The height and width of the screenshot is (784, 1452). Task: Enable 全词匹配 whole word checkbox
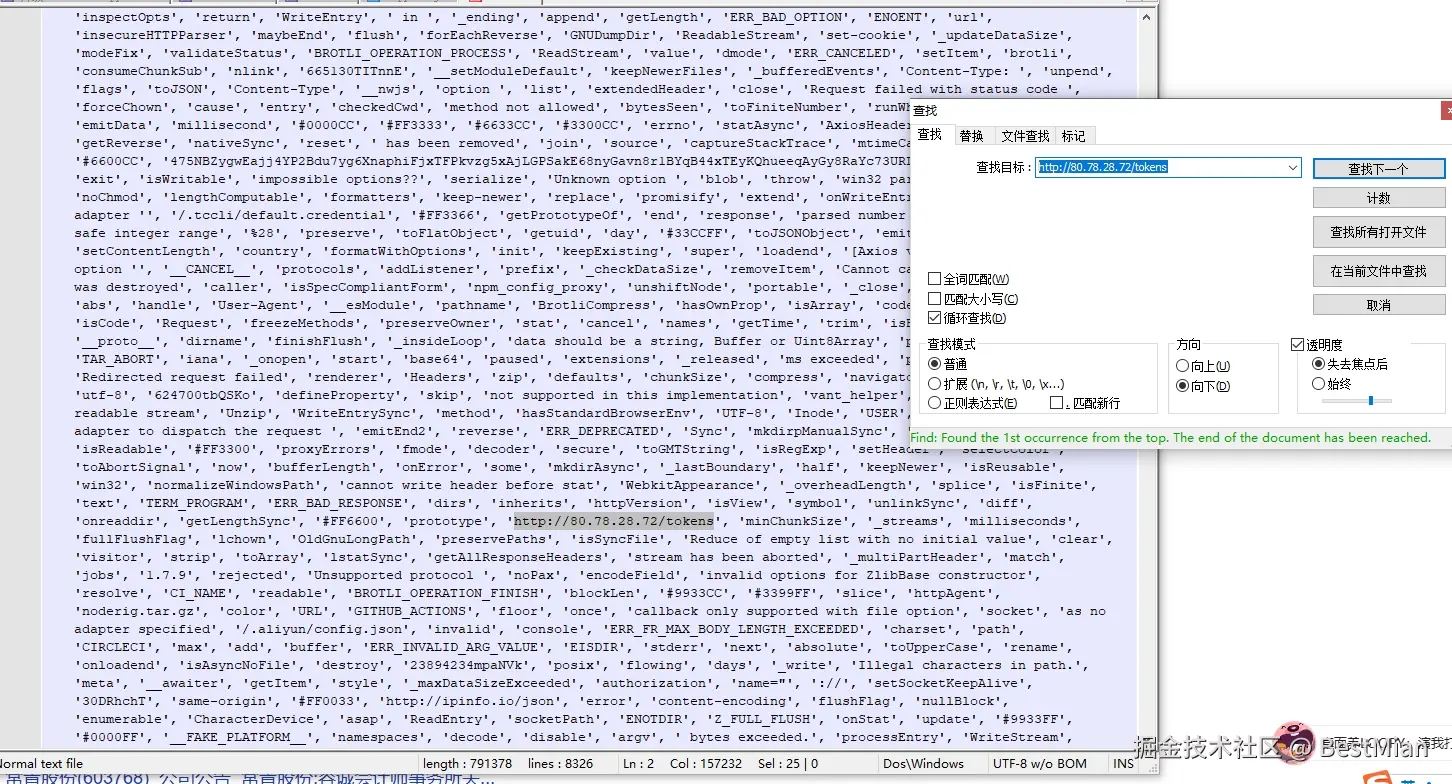tap(934, 279)
